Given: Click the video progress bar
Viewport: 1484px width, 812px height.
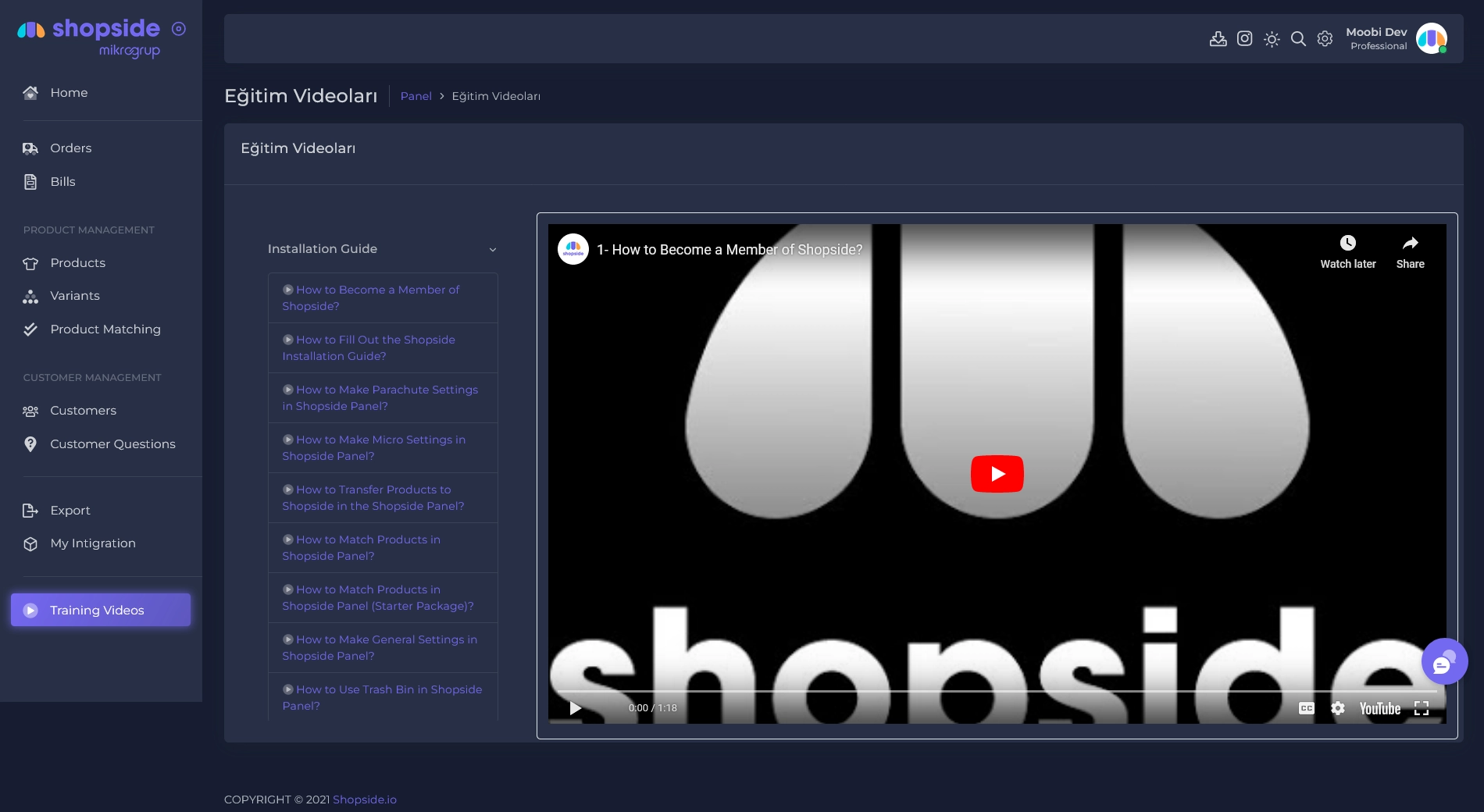Looking at the screenshot, I should tap(997, 691).
